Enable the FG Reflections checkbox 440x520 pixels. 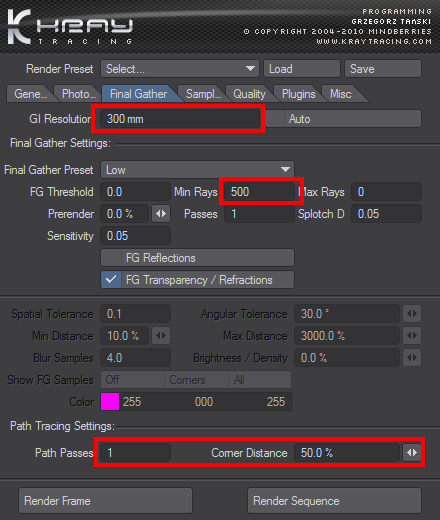111,258
